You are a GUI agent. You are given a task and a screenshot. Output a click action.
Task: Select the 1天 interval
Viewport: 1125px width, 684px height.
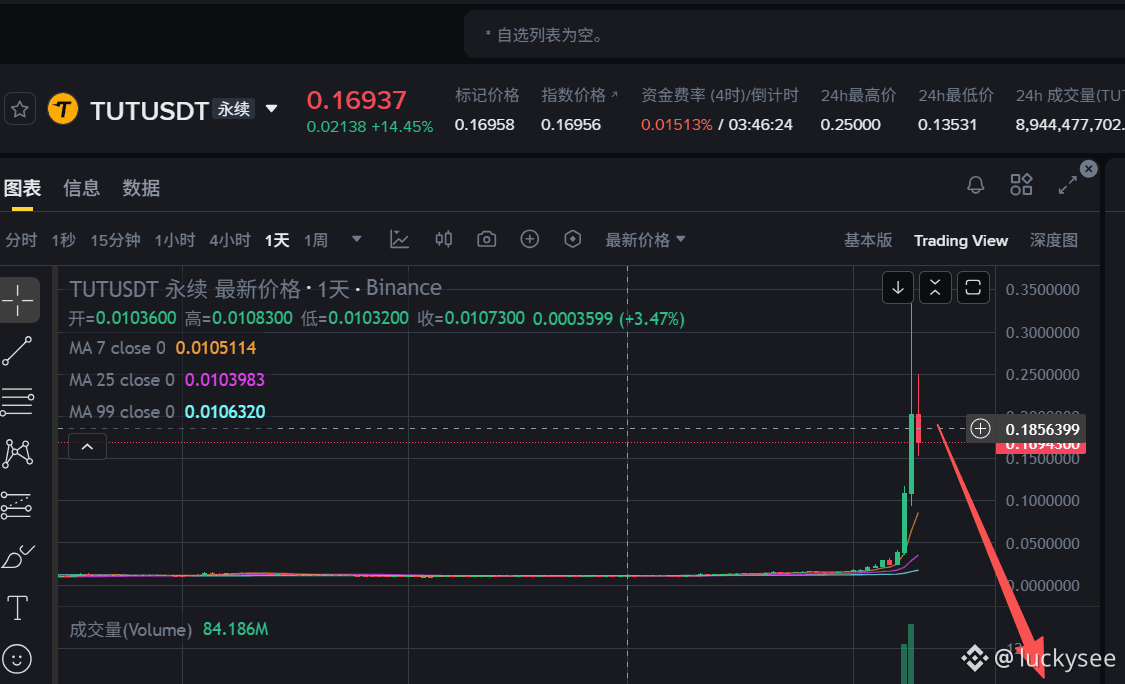coord(277,240)
